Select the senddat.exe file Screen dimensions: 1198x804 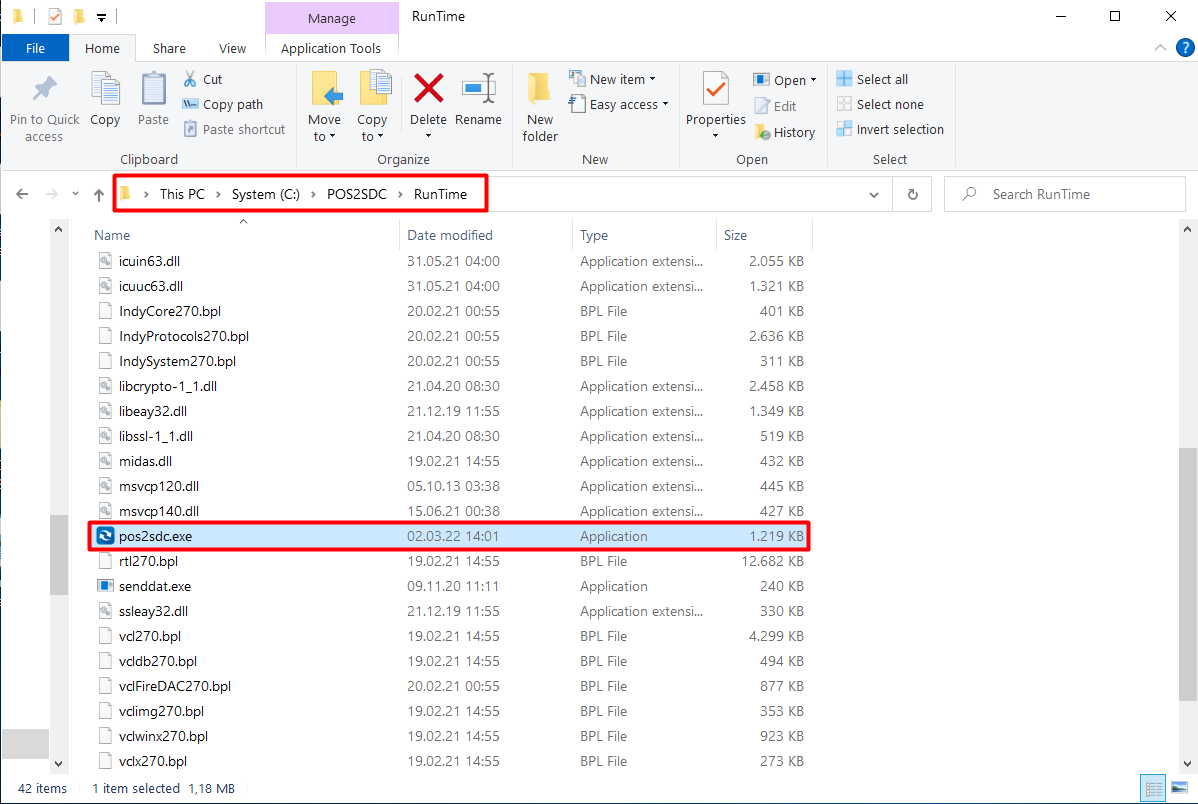pos(450,586)
